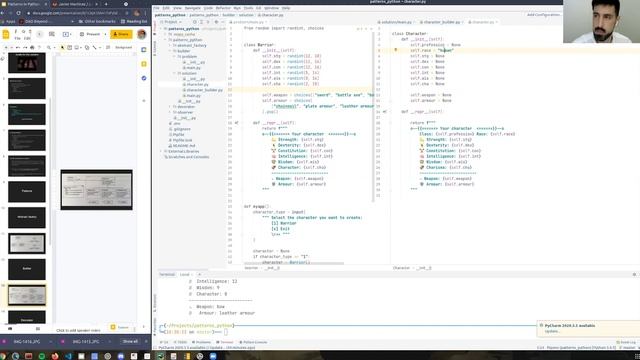
Task: Toggle the Structure tool window stripe
Action: (155, 48)
